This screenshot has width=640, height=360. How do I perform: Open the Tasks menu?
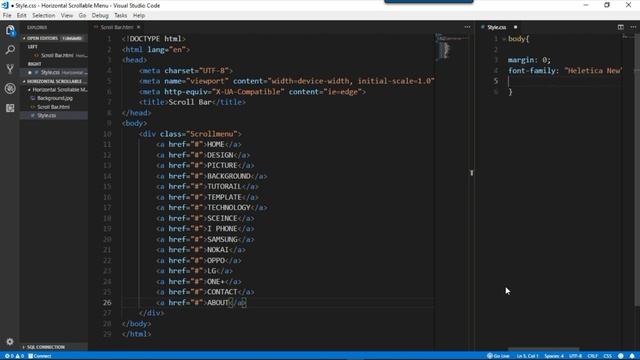[120, 16]
